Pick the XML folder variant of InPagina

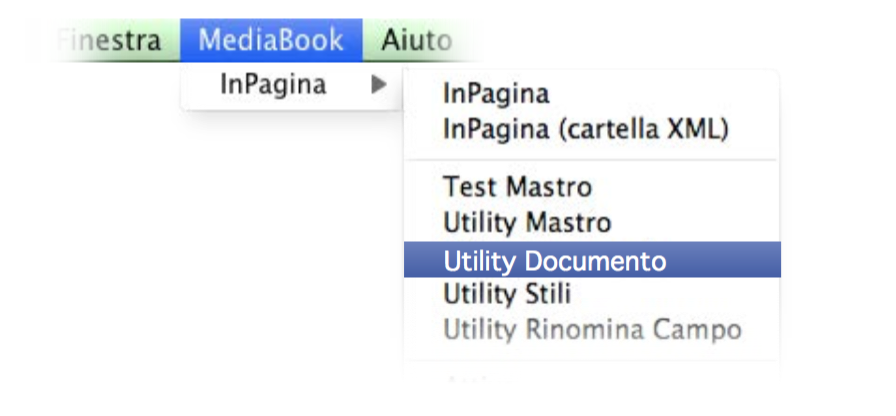click(585, 129)
